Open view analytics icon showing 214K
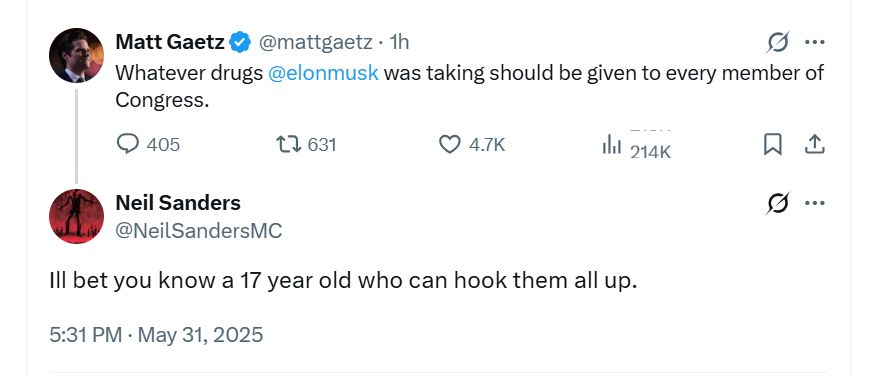Viewport: 874px width, 377px height. pyautogui.click(x=611, y=145)
